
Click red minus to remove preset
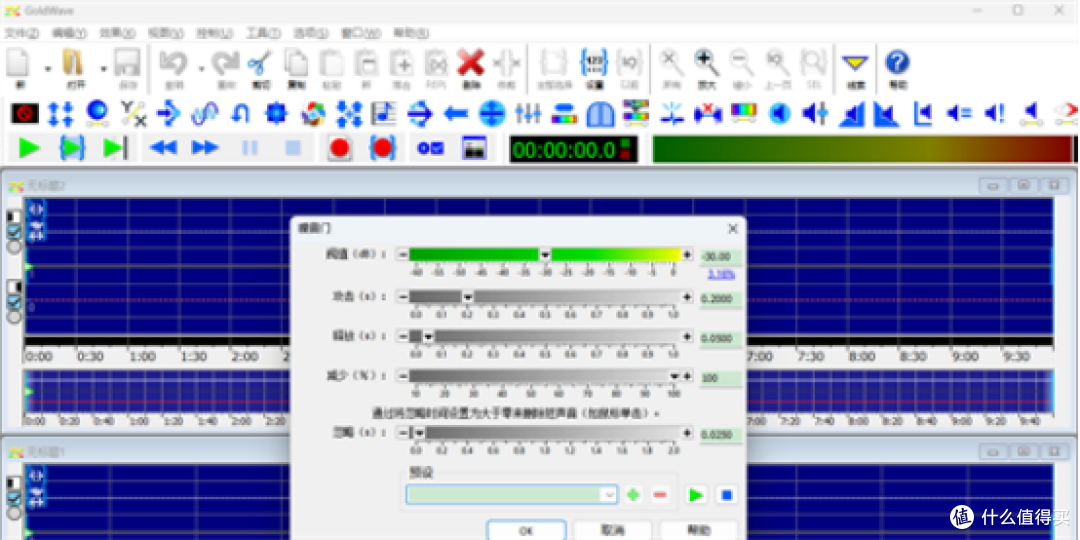pyautogui.click(x=660, y=495)
